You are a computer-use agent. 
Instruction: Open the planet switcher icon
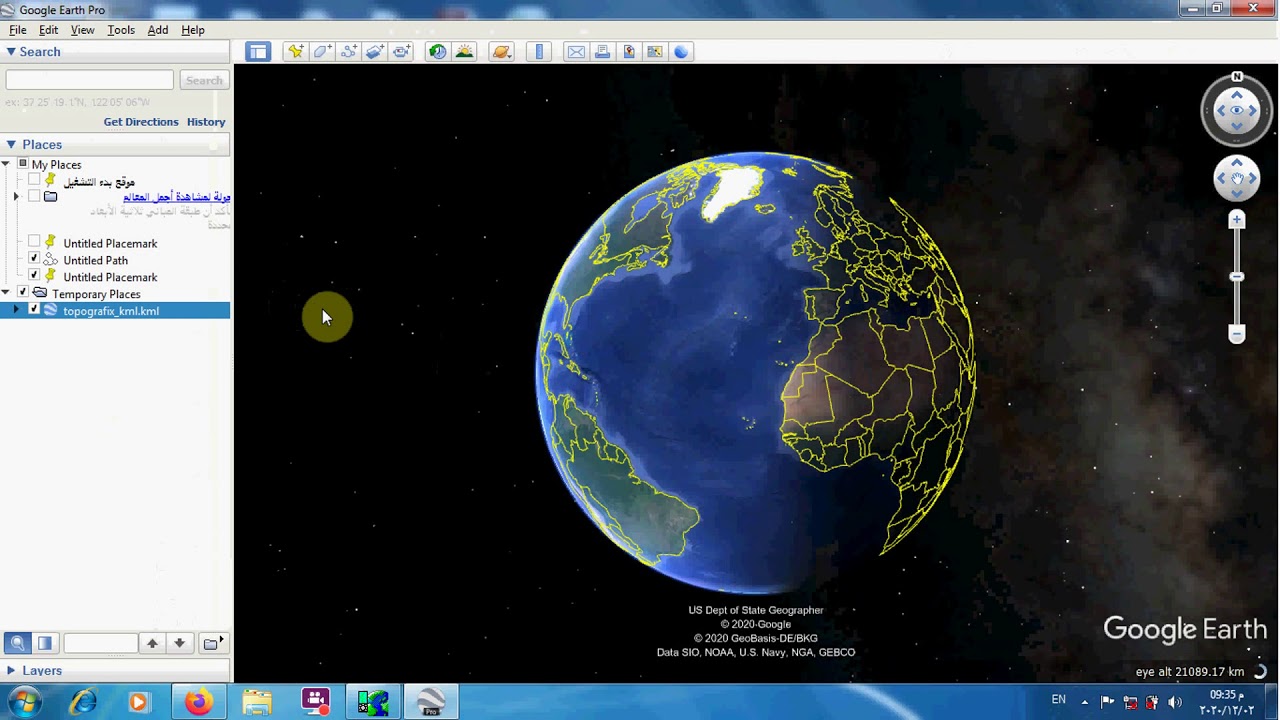pyautogui.click(x=501, y=52)
